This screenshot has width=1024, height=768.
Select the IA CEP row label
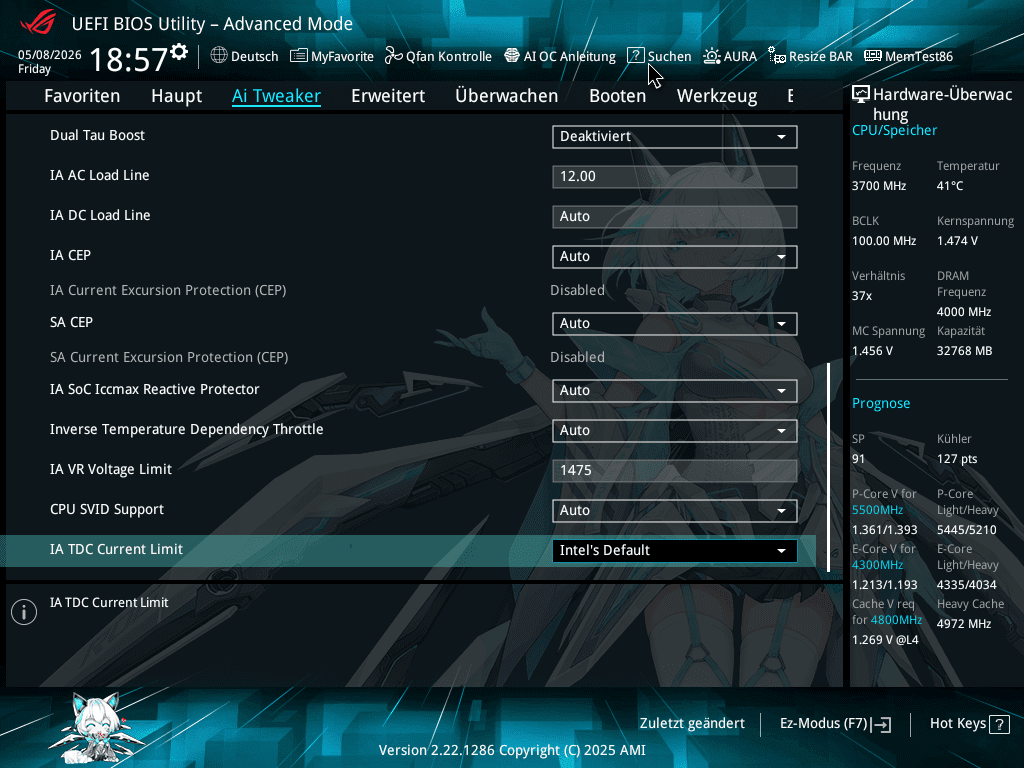point(70,255)
